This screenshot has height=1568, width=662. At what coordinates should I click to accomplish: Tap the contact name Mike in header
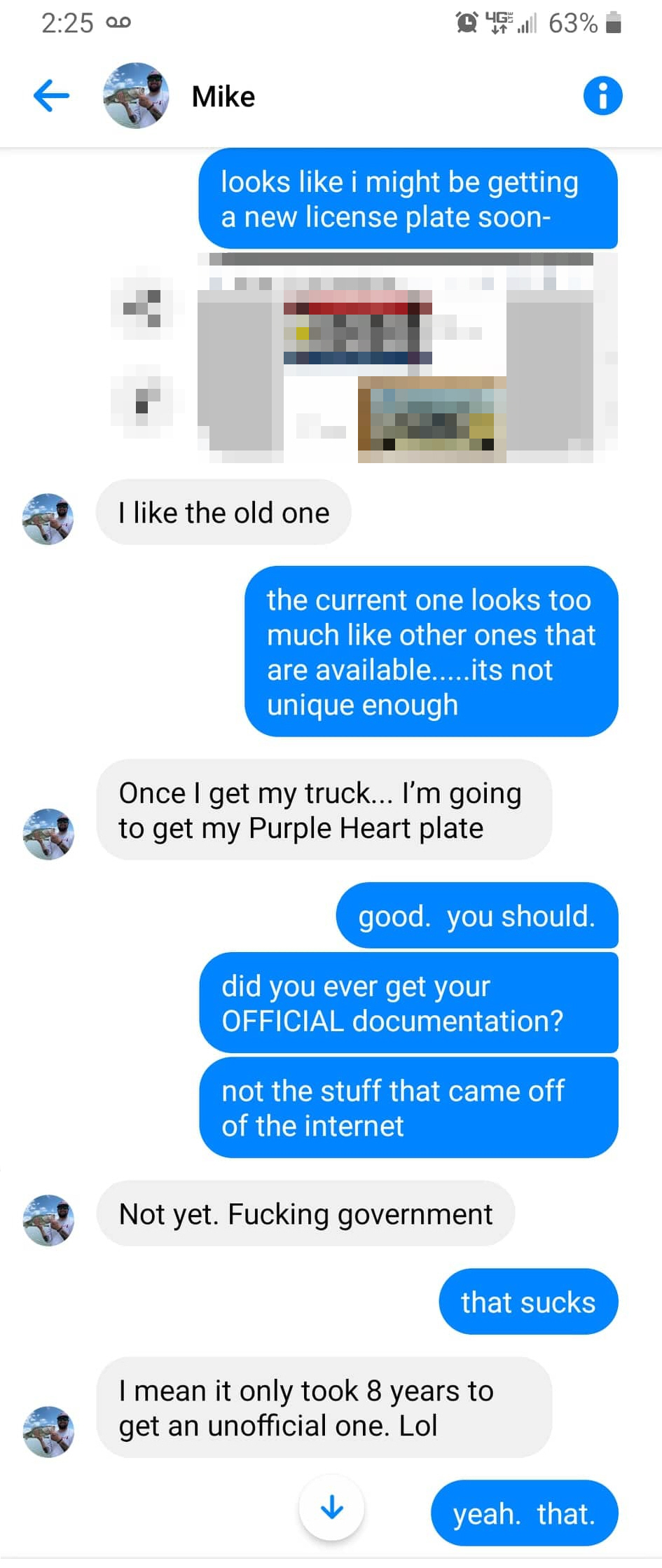click(x=223, y=97)
